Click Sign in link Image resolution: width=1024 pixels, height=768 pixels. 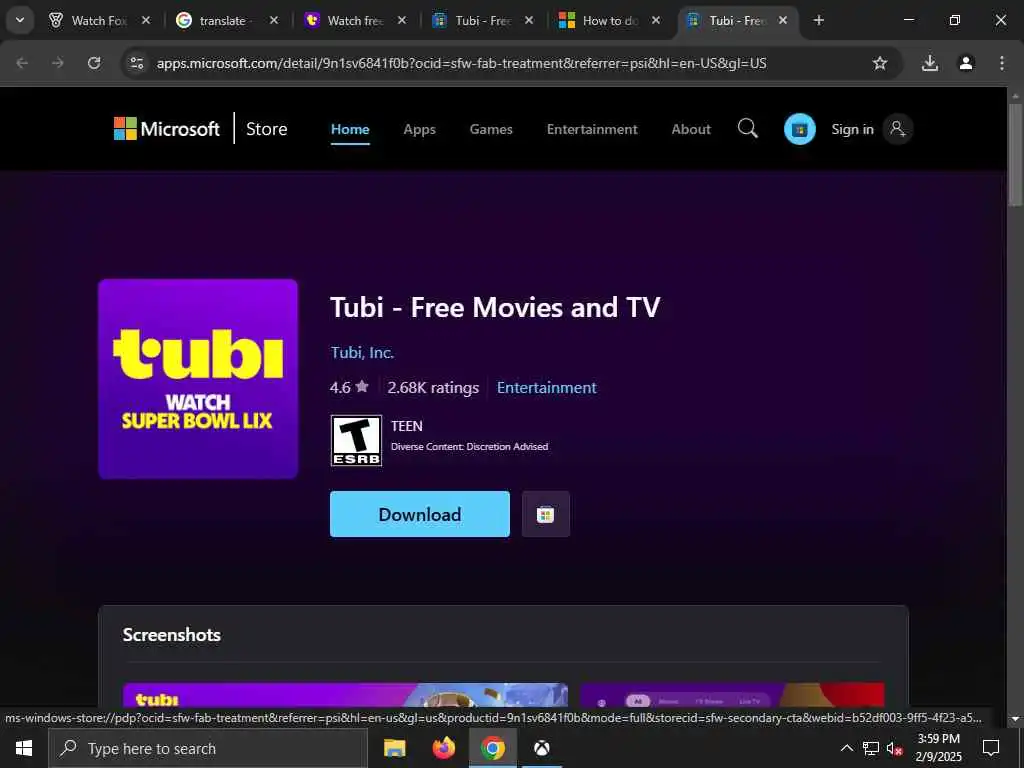click(x=852, y=129)
